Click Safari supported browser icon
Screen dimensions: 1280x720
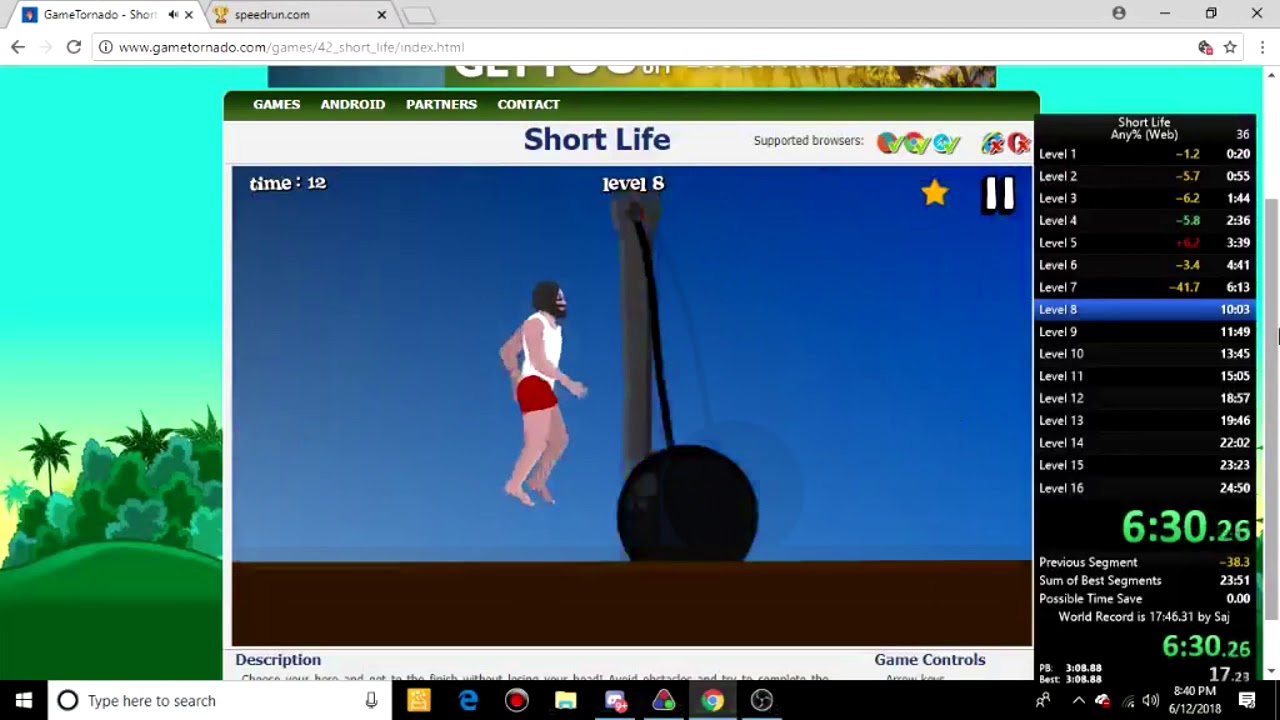coord(946,143)
